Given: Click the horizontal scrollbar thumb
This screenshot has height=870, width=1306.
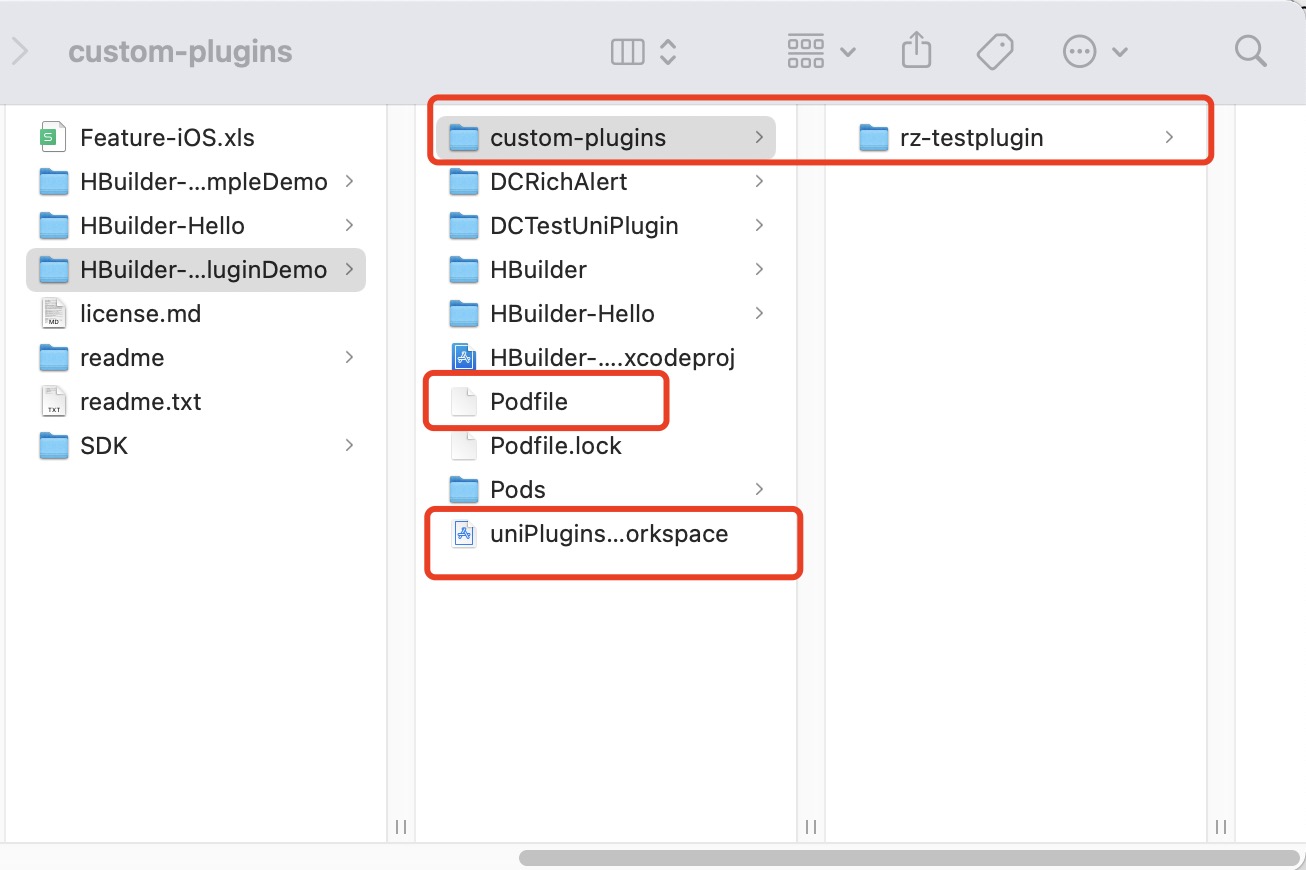Looking at the screenshot, I should (x=909, y=857).
